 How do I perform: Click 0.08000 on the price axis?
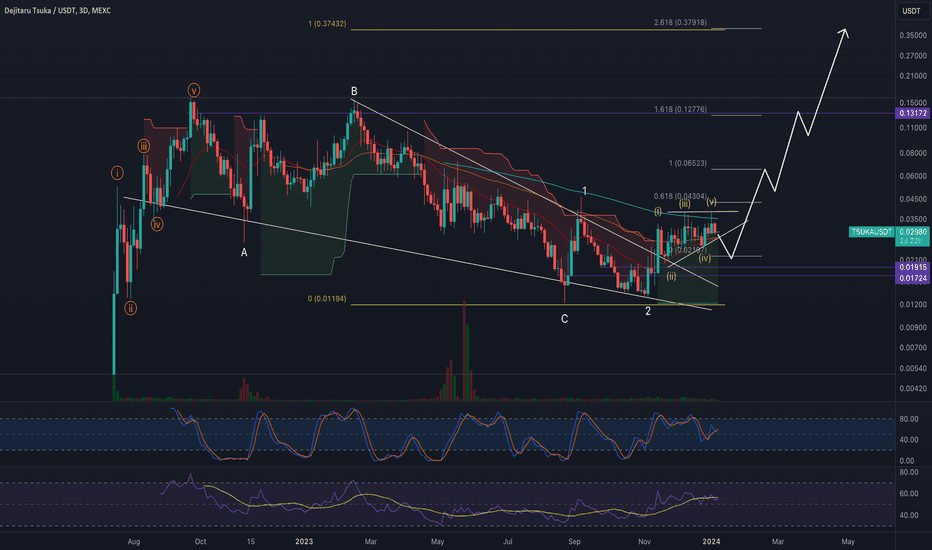pos(913,153)
